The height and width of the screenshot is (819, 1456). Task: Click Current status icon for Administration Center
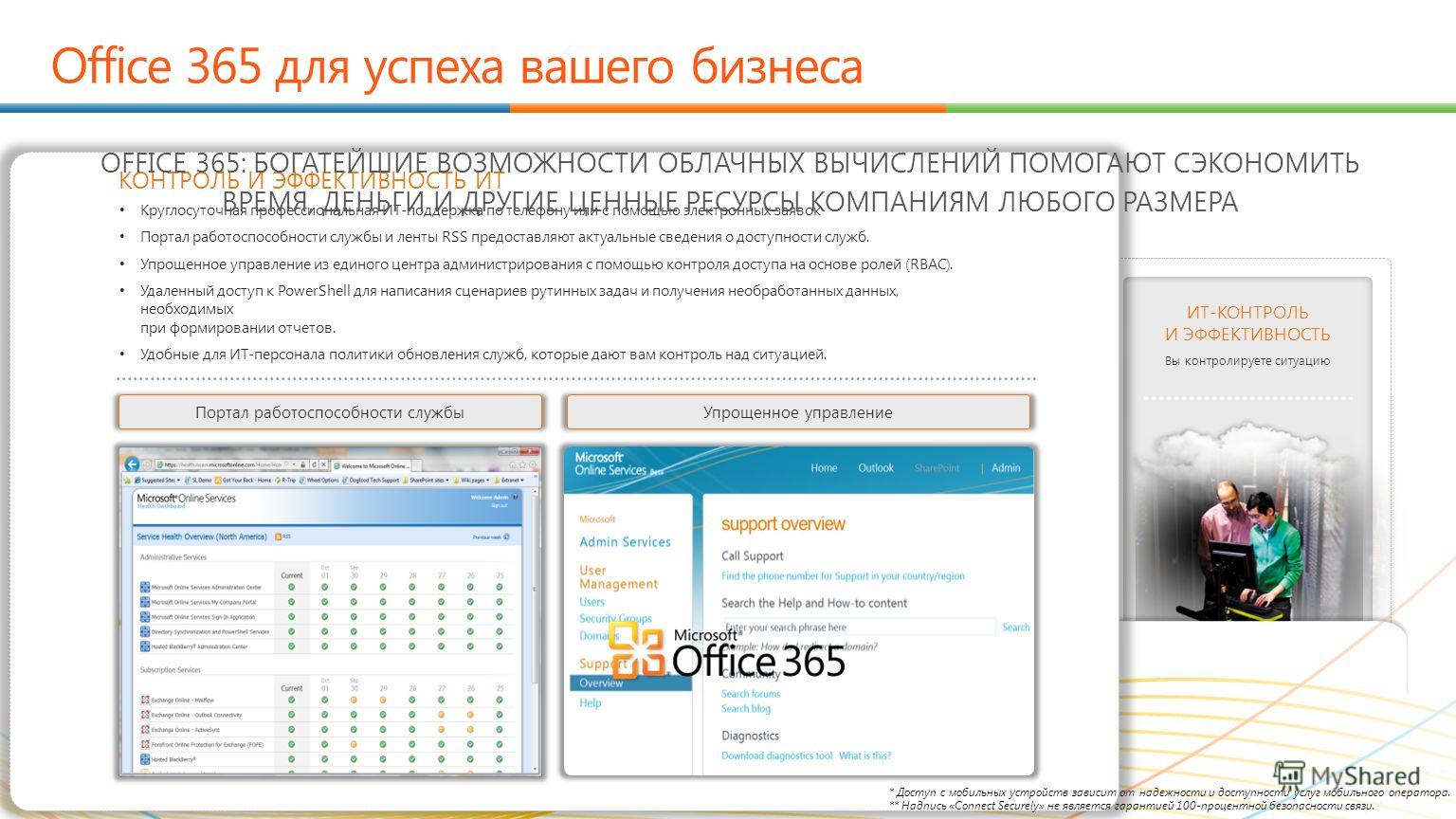point(291,588)
